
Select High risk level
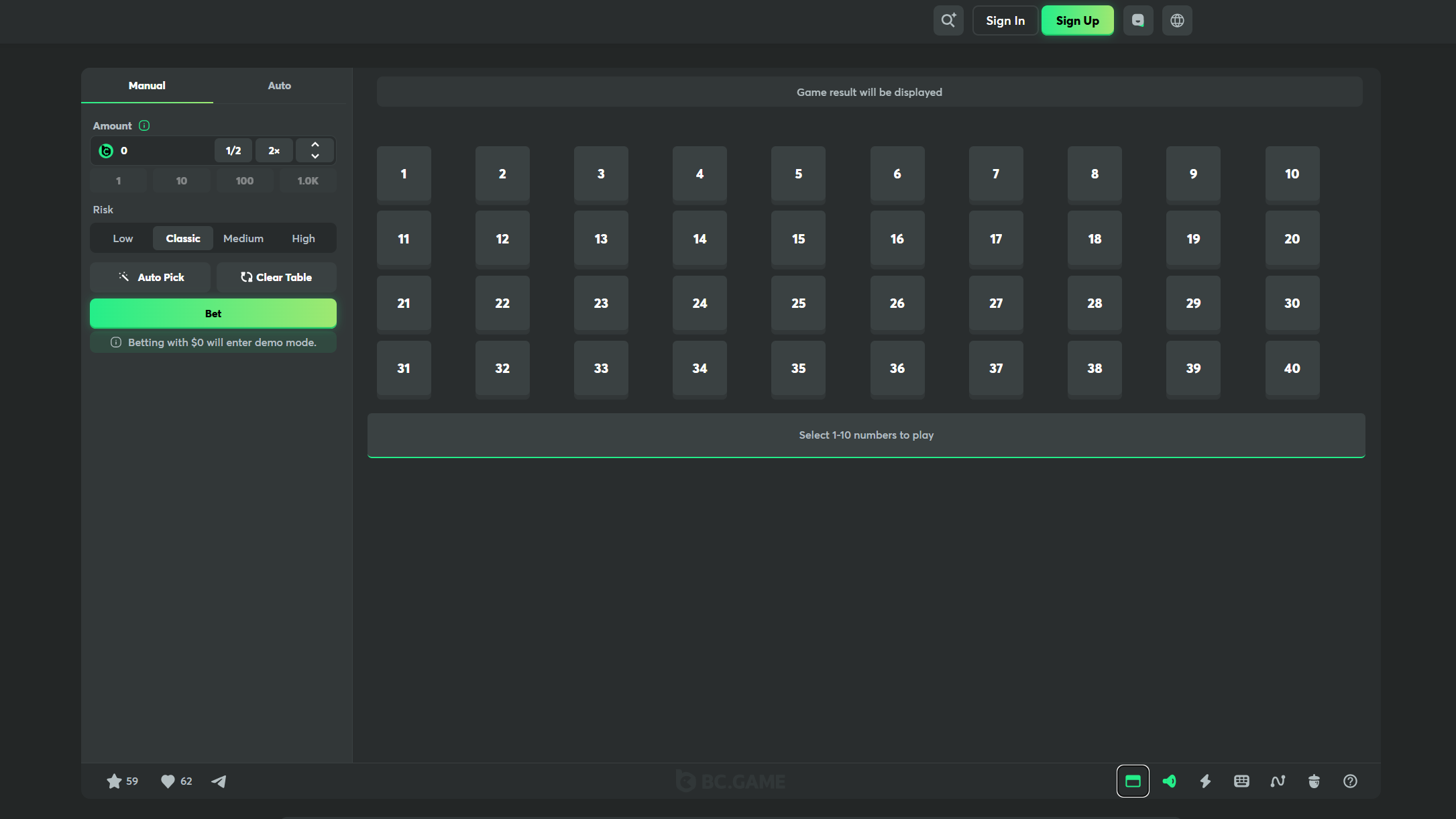click(303, 238)
